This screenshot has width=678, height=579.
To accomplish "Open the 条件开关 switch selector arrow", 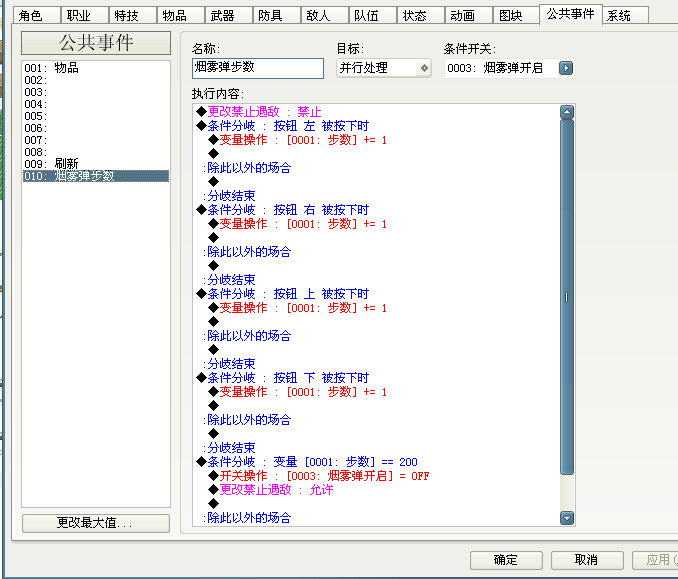I will click(566, 68).
